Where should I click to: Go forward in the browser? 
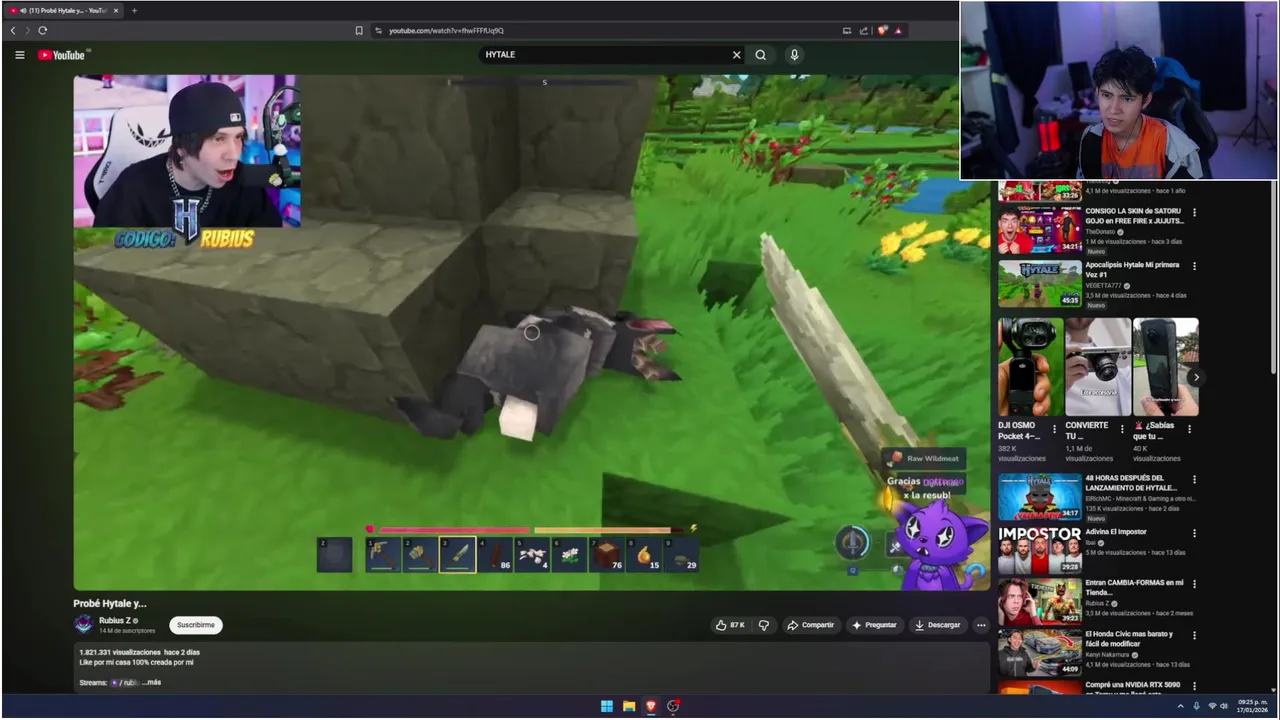pos(28,31)
